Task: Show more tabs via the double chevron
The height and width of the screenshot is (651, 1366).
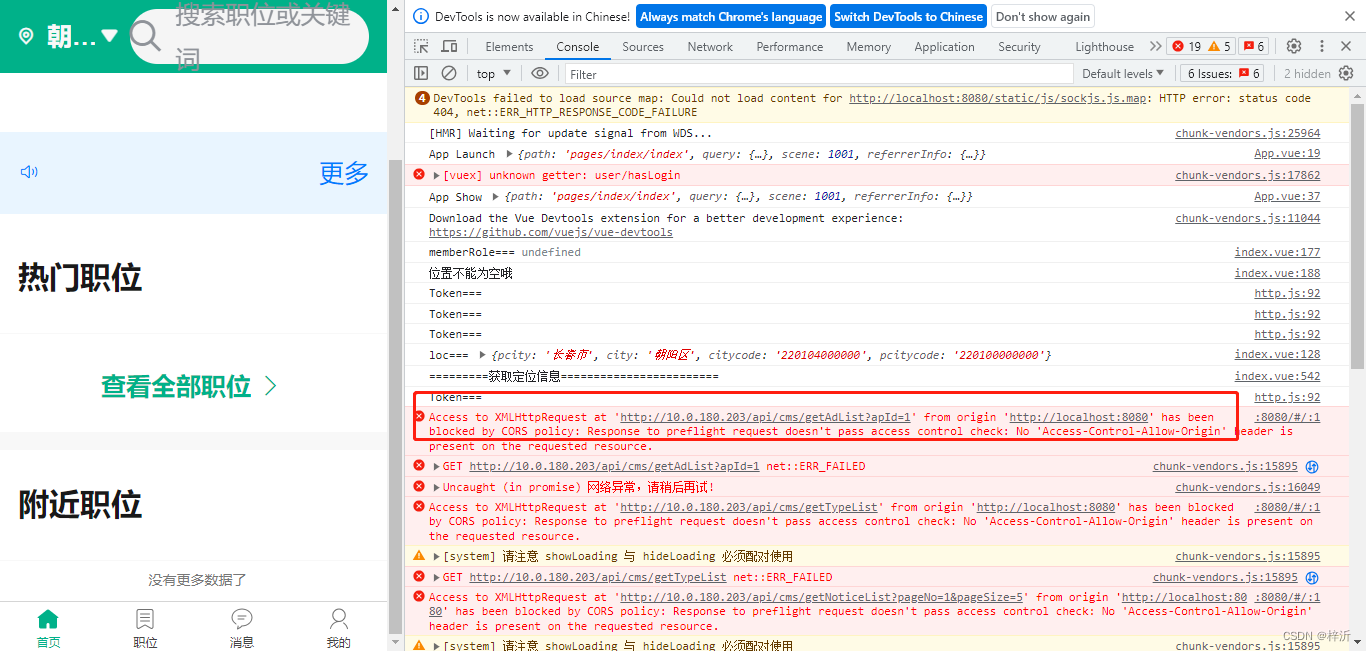Action: (x=1156, y=46)
